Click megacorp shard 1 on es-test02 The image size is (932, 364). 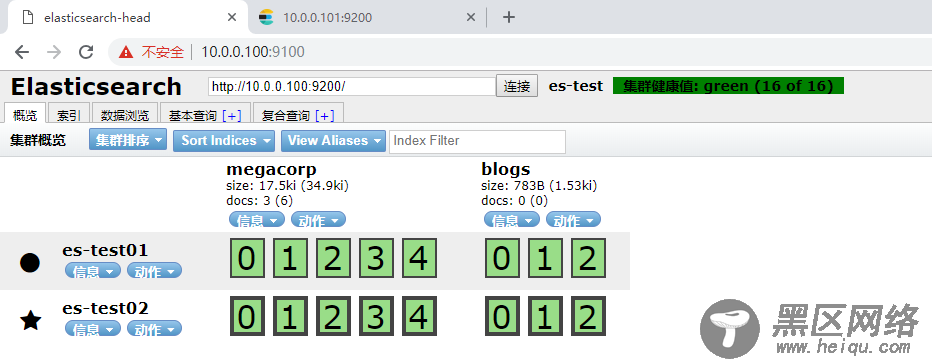coord(289,316)
